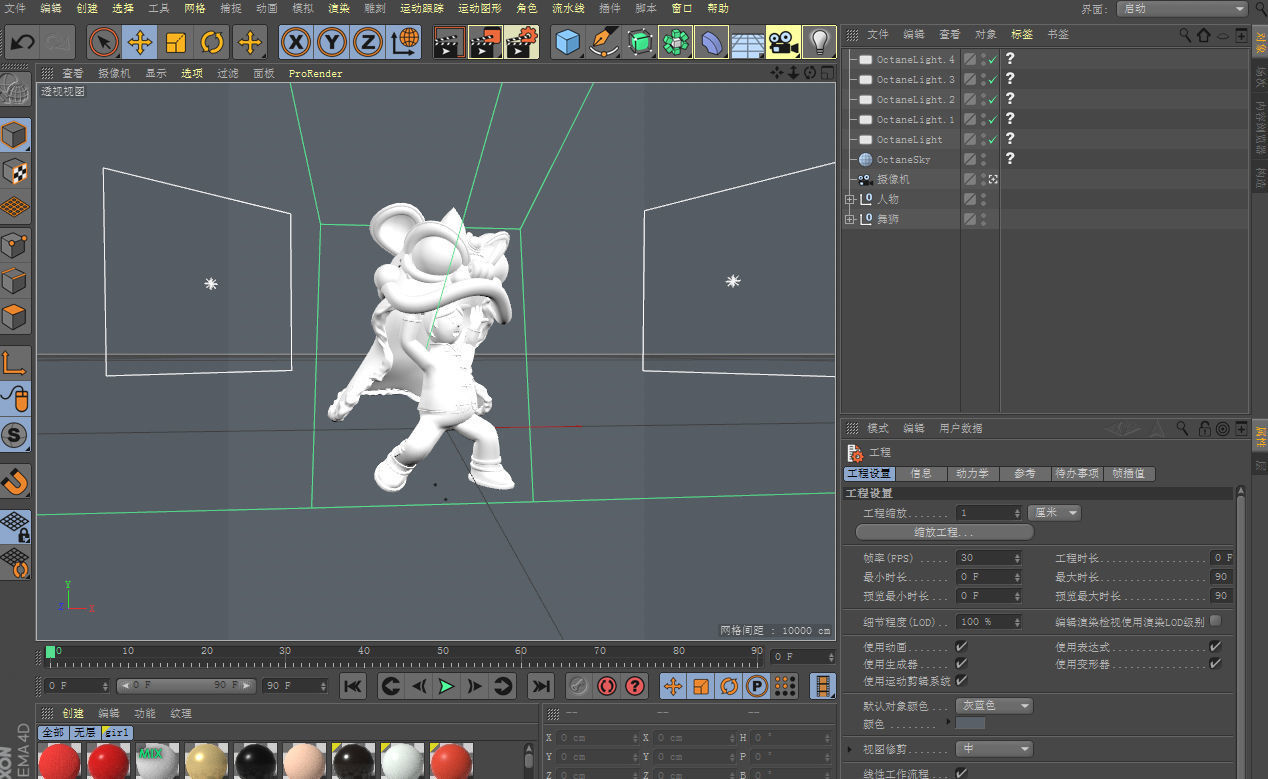Toggle Use Deformers checkbox

click(x=1215, y=663)
